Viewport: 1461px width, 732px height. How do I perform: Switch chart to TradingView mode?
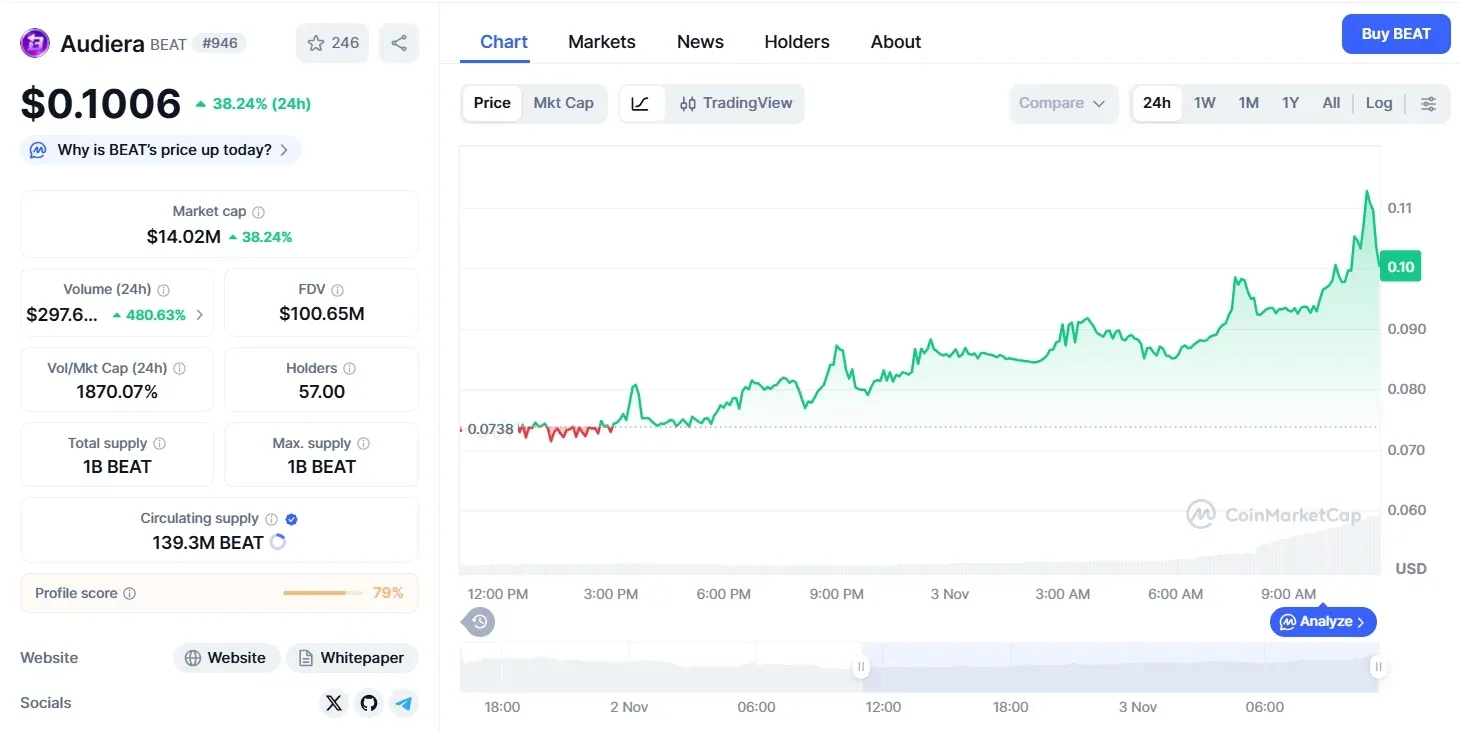(x=736, y=103)
